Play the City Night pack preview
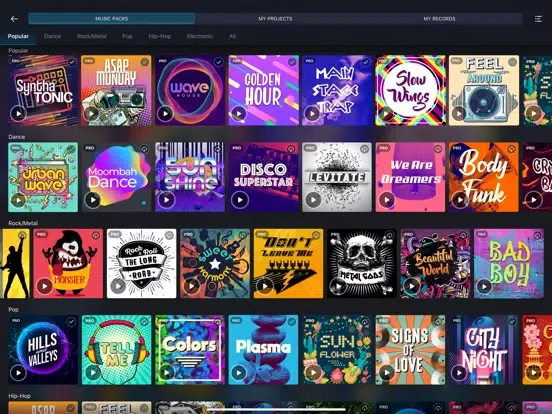The height and width of the screenshot is (414, 552). (459, 372)
